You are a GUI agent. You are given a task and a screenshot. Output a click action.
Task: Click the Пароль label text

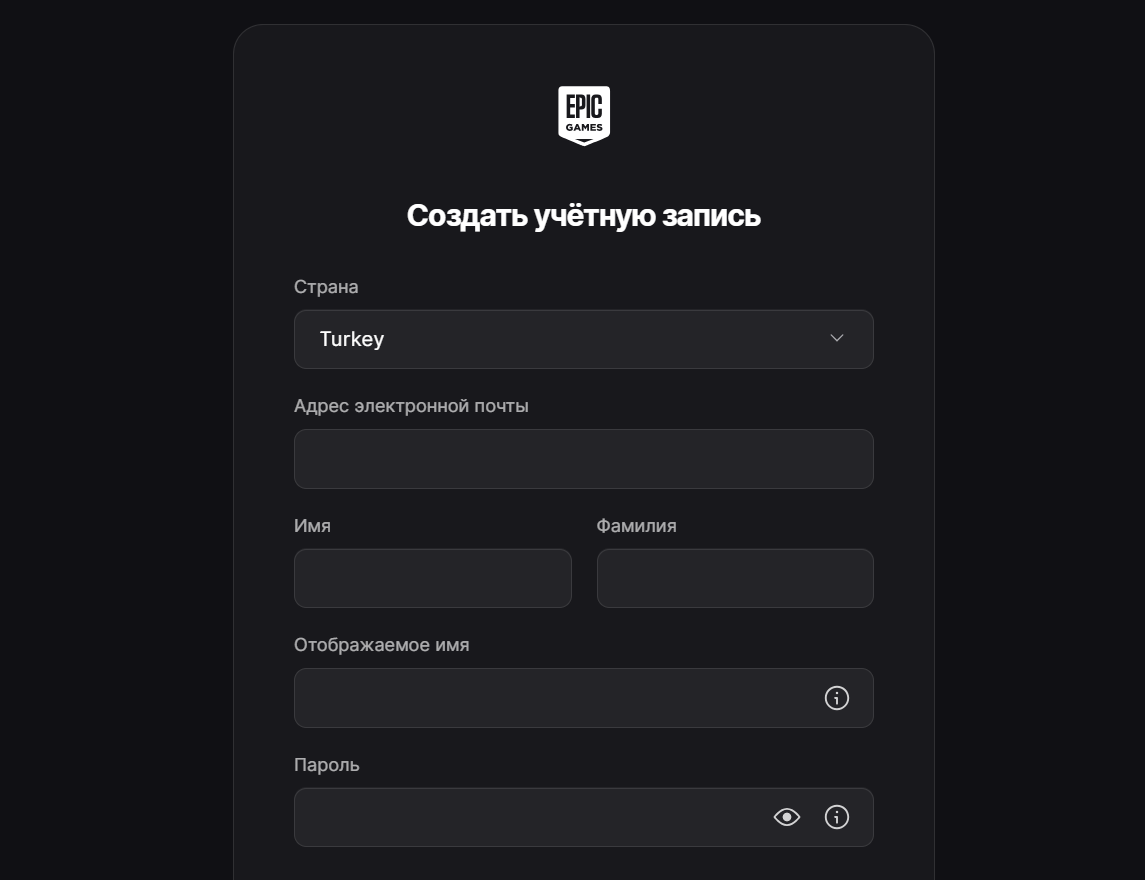(x=326, y=765)
